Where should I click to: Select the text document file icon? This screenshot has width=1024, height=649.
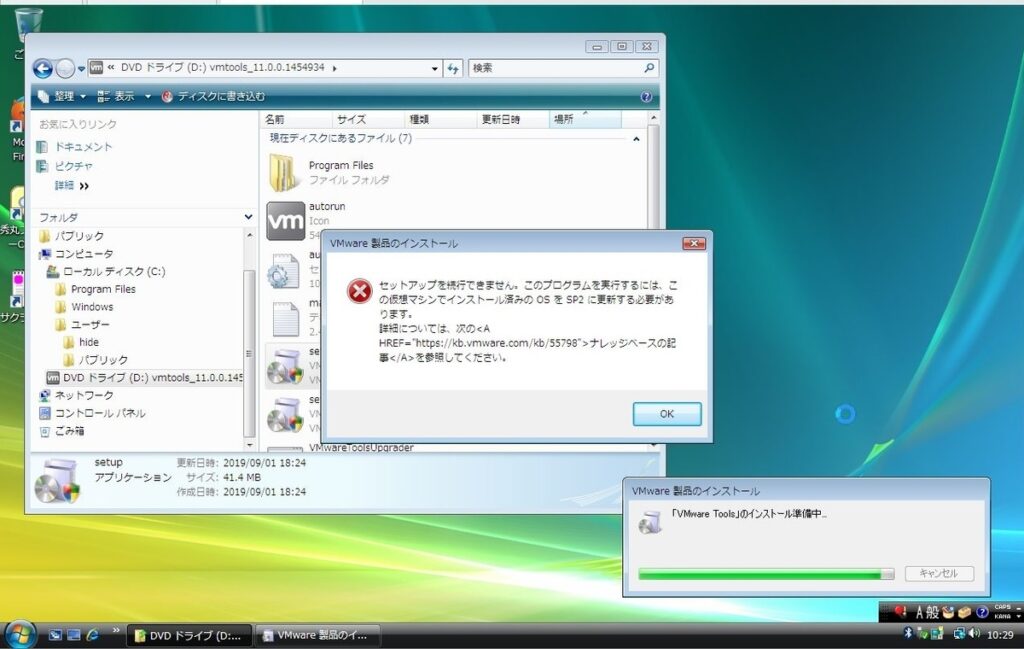pos(285,319)
